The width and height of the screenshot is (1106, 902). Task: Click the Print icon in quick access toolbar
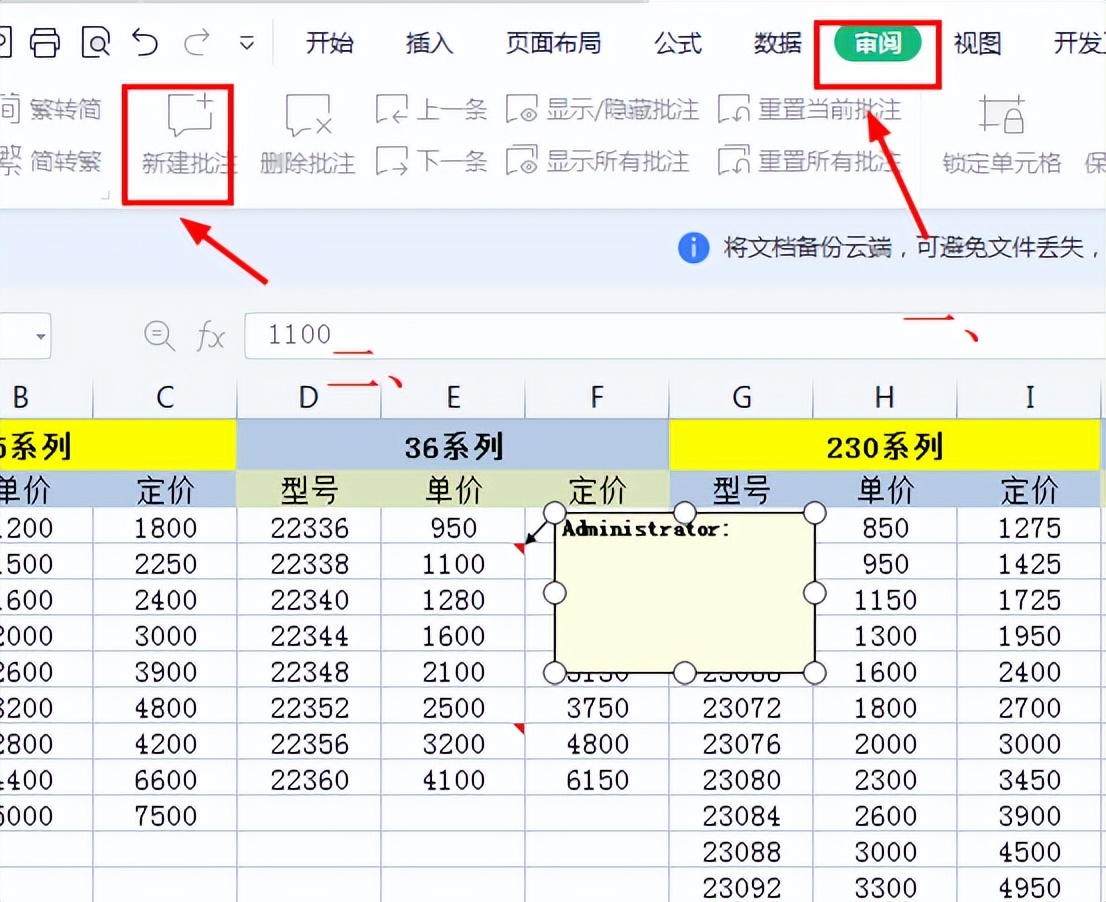tap(44, 42)
